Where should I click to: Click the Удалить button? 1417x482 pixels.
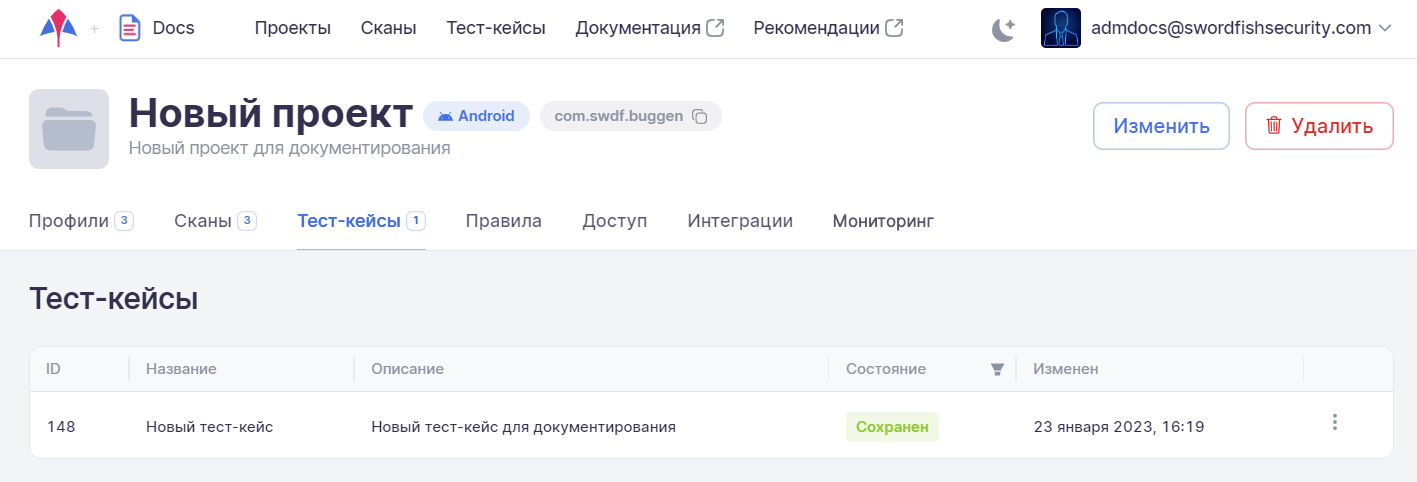[1319, 126]
